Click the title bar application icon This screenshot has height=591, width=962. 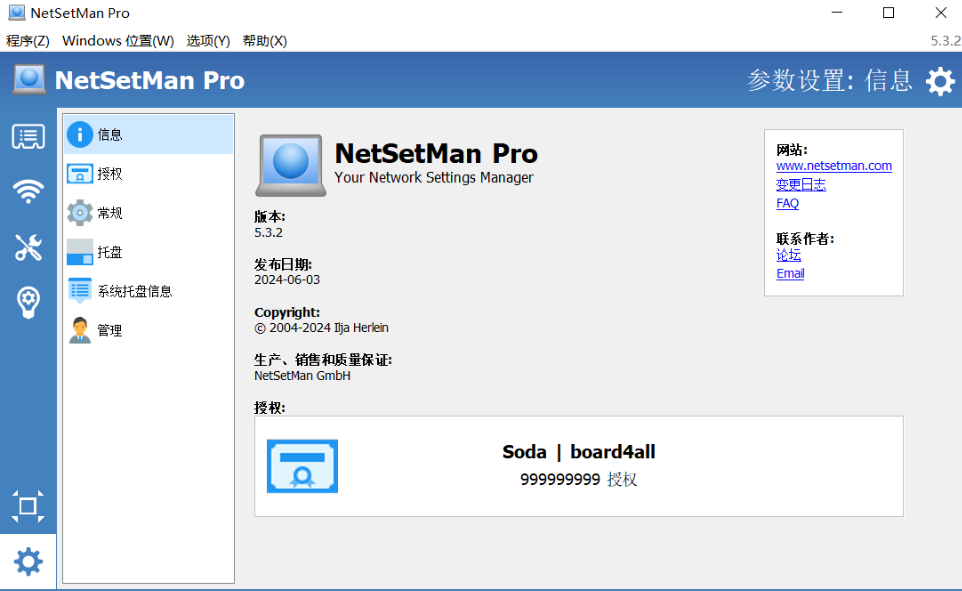[17, 13]
